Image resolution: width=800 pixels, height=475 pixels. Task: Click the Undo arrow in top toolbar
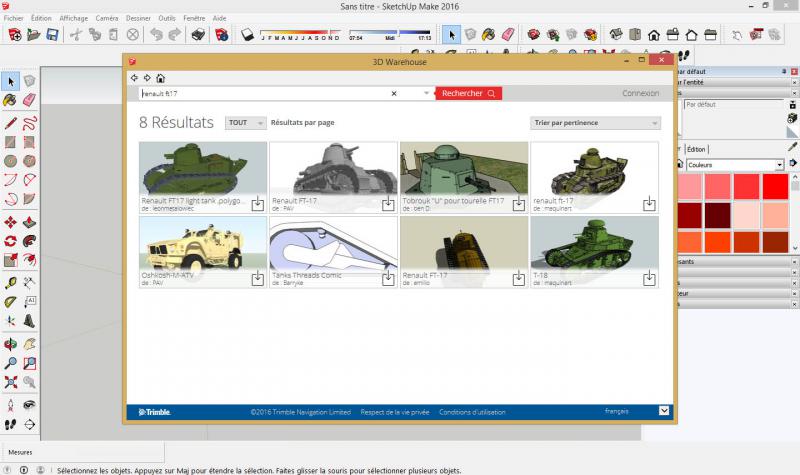(x=156, y=35)
